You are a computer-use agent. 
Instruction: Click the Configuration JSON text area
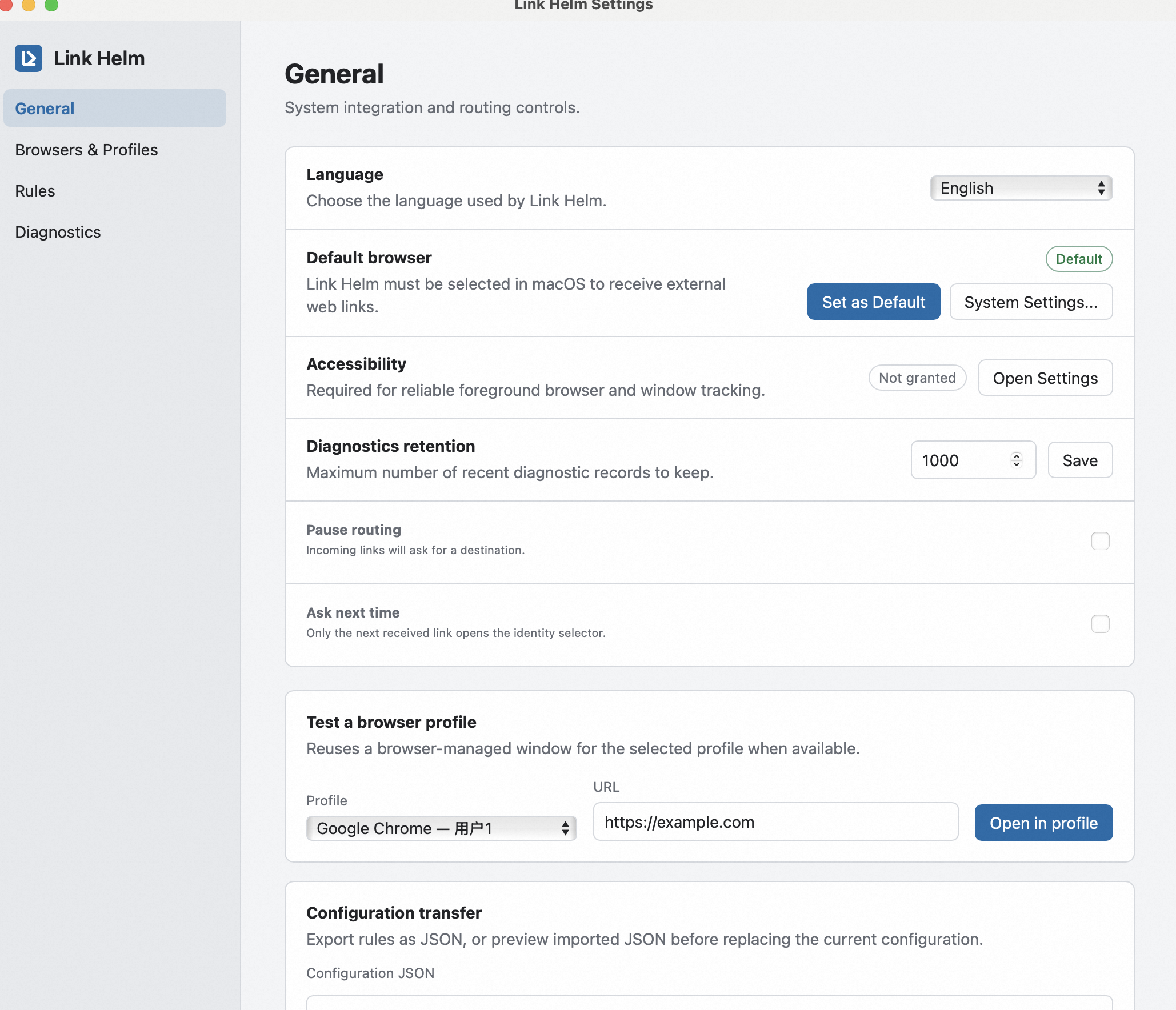point(709,1003)
